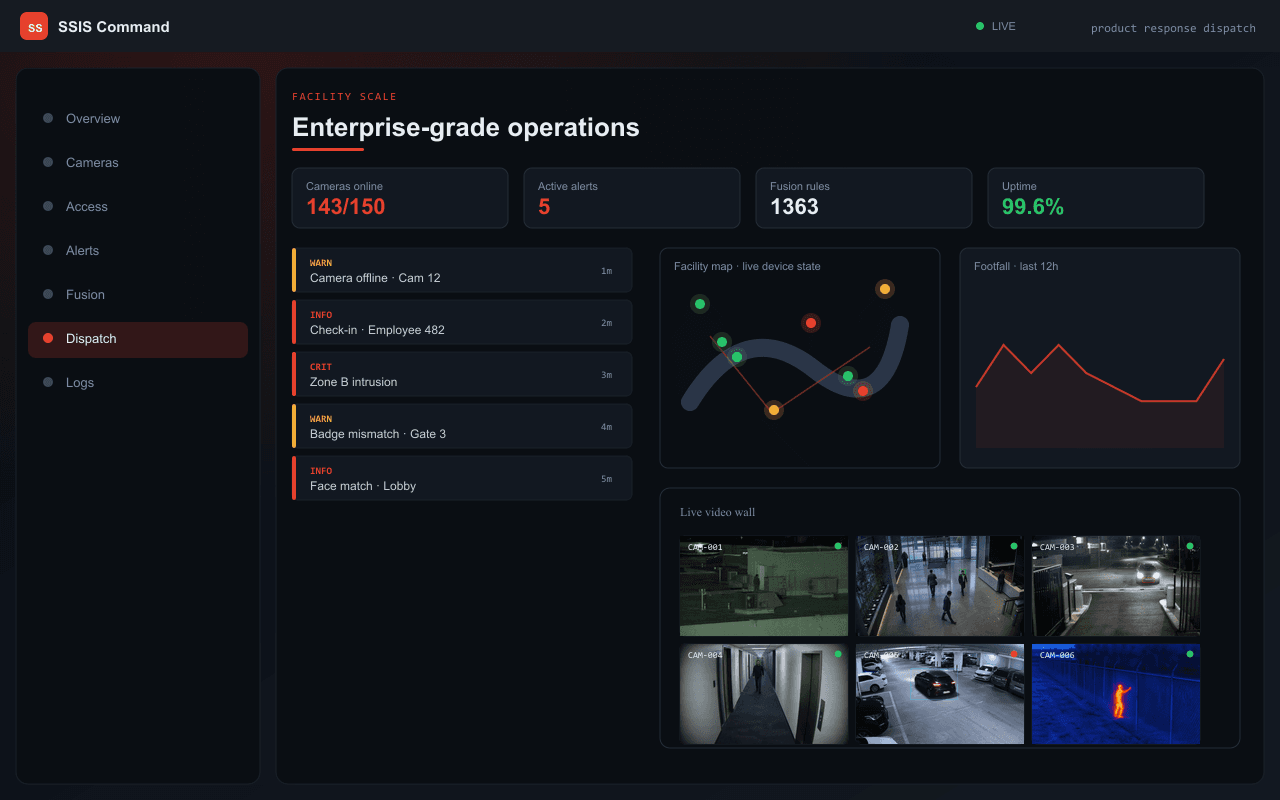Click the "Facility map · live device state" label
Screen dimensions: 1280x800
tap(747, 266)
